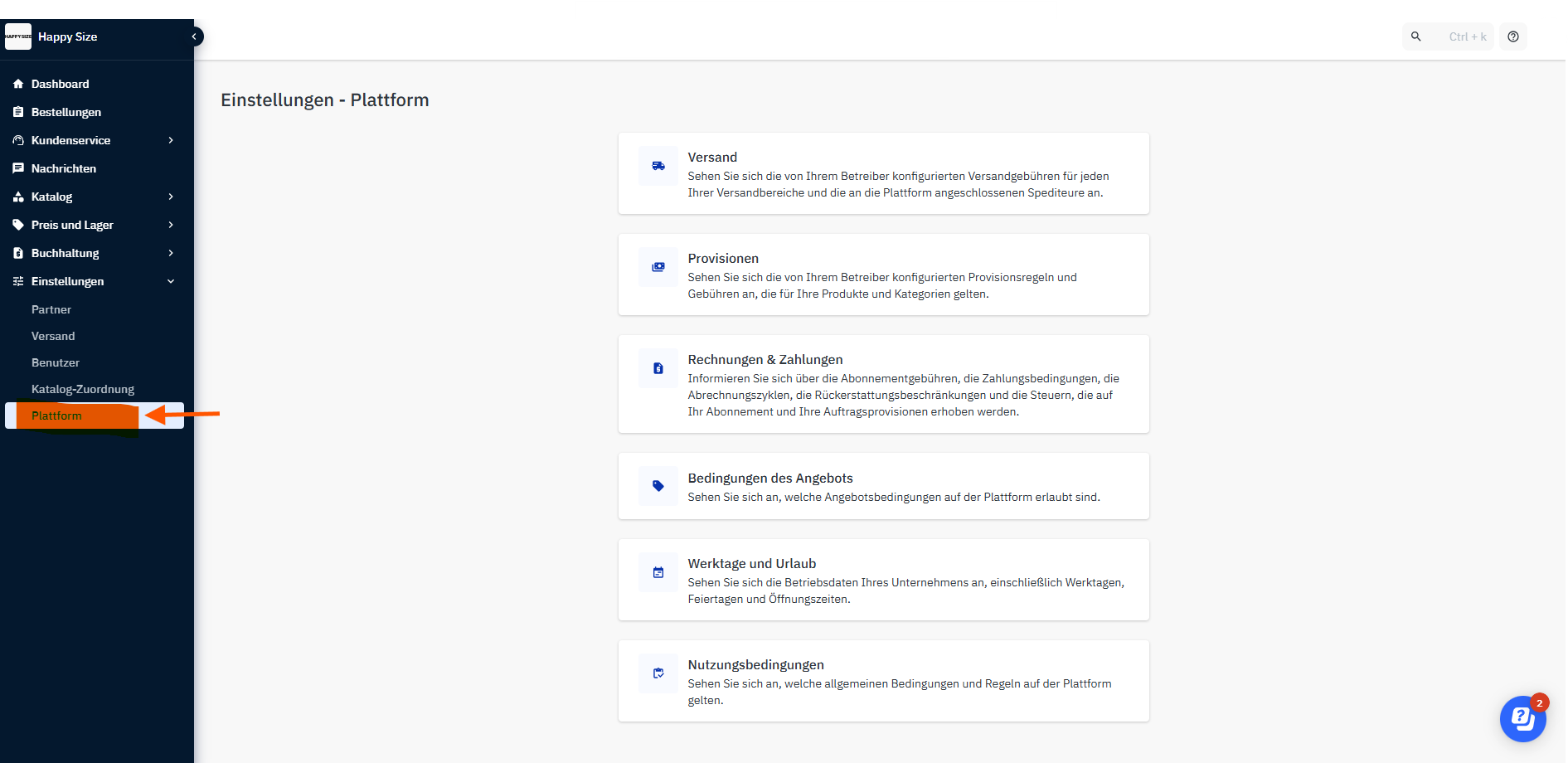Viewport: 1568px width, 763px height.
Task: Select Benutzer under Einstellungen
Action: tap(56, 362)
